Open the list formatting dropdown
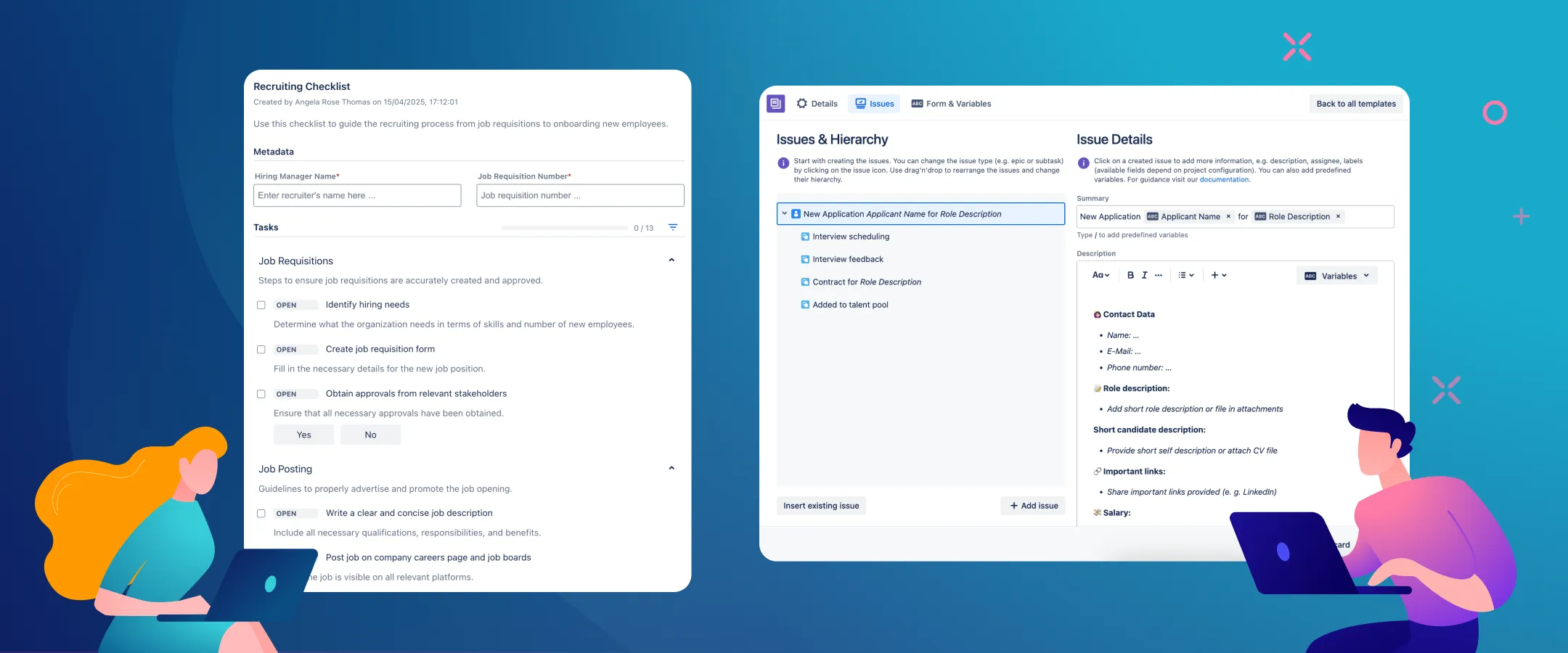Viewport: 1568px width, 653px height. [x=1186, y=275]
